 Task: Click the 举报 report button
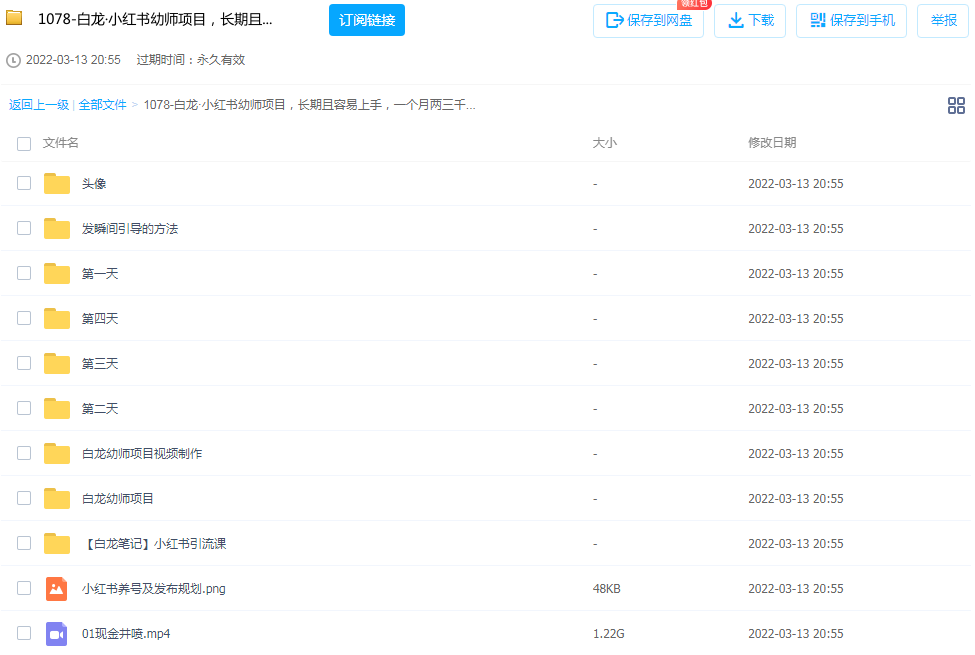click(x=943, y=21)
